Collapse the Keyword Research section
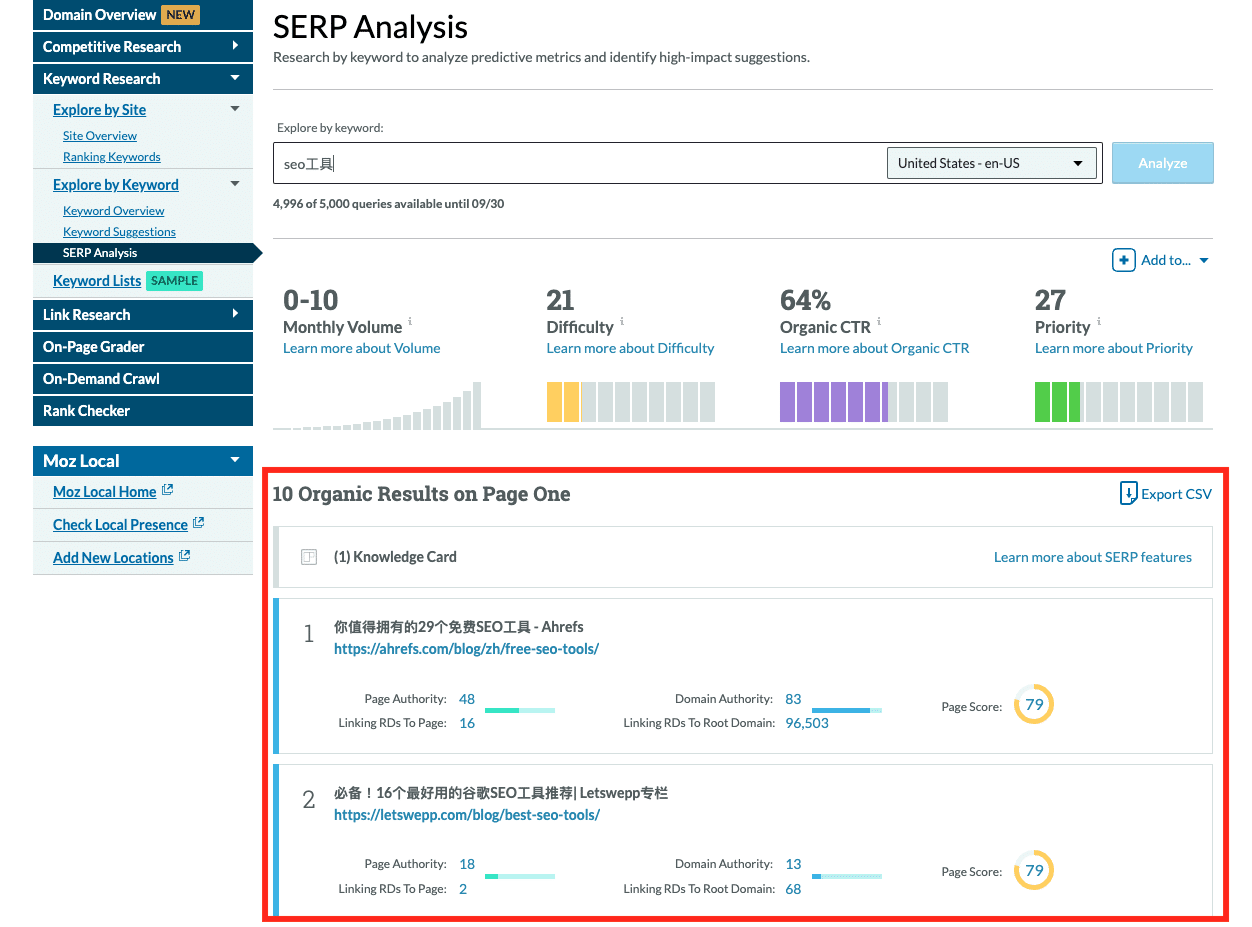The width and height of the screenshot is (1252, 927). pos(235,78)
